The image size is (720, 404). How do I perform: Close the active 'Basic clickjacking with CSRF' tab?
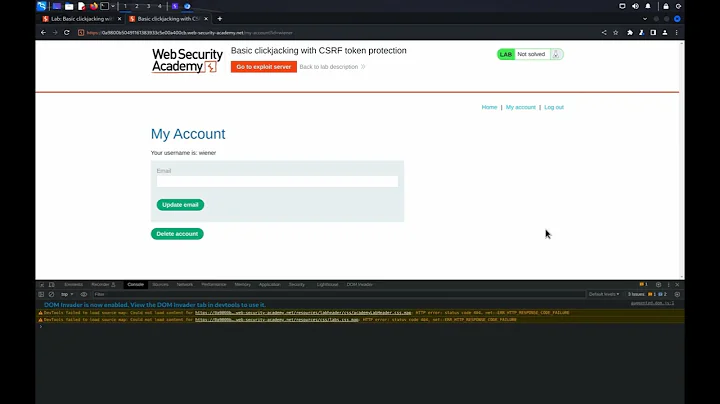(206, 19)
